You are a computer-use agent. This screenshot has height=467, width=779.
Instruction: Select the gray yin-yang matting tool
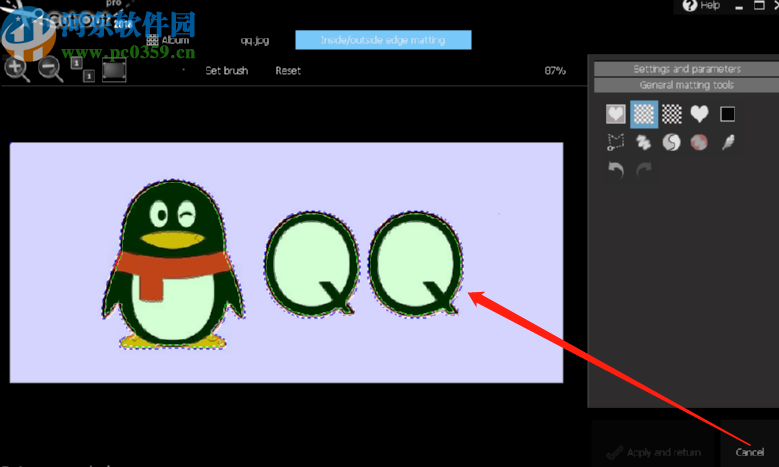pyautogui.click(x=672, y=142)
